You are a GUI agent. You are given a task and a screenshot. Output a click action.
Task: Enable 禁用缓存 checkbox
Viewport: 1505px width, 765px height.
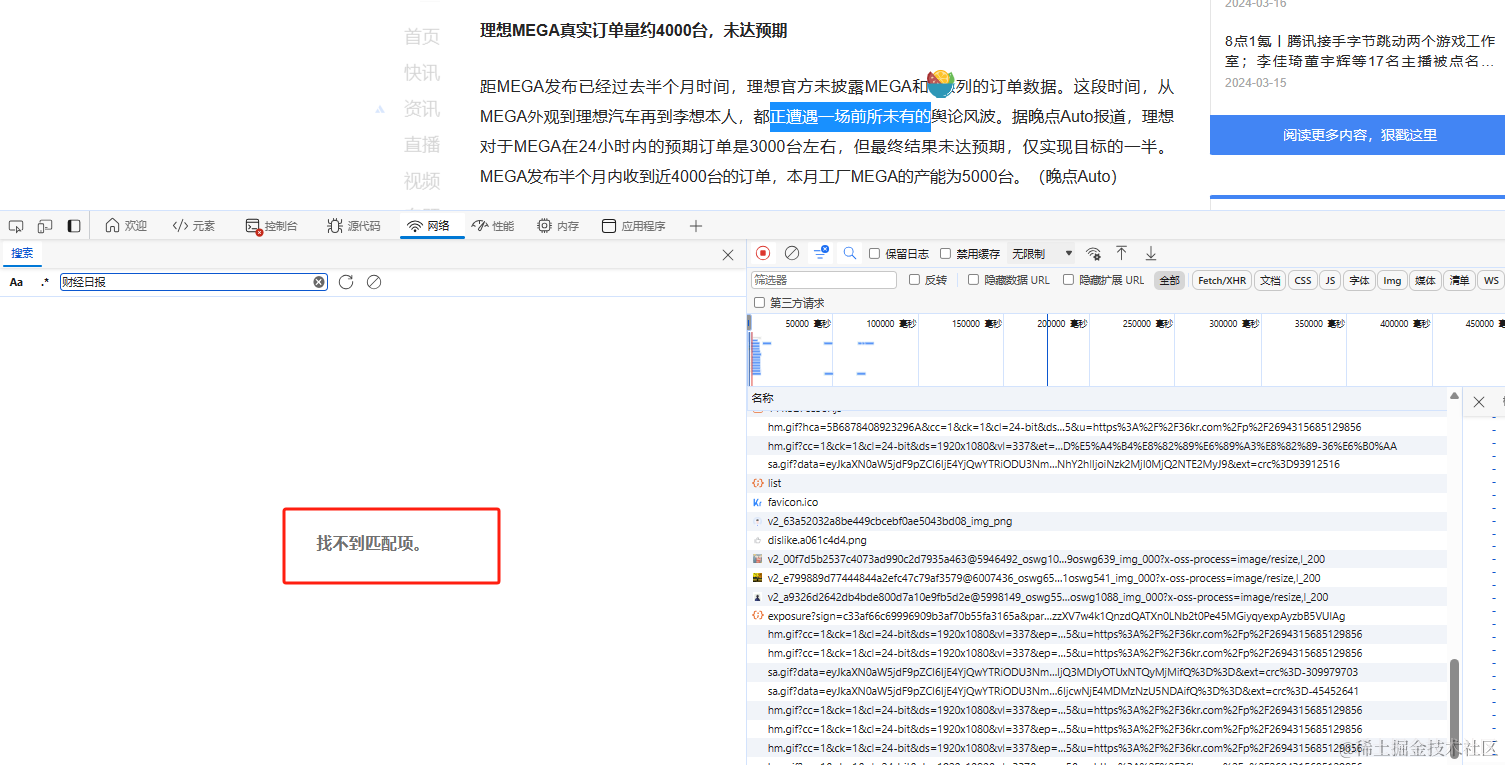[946, 254]
